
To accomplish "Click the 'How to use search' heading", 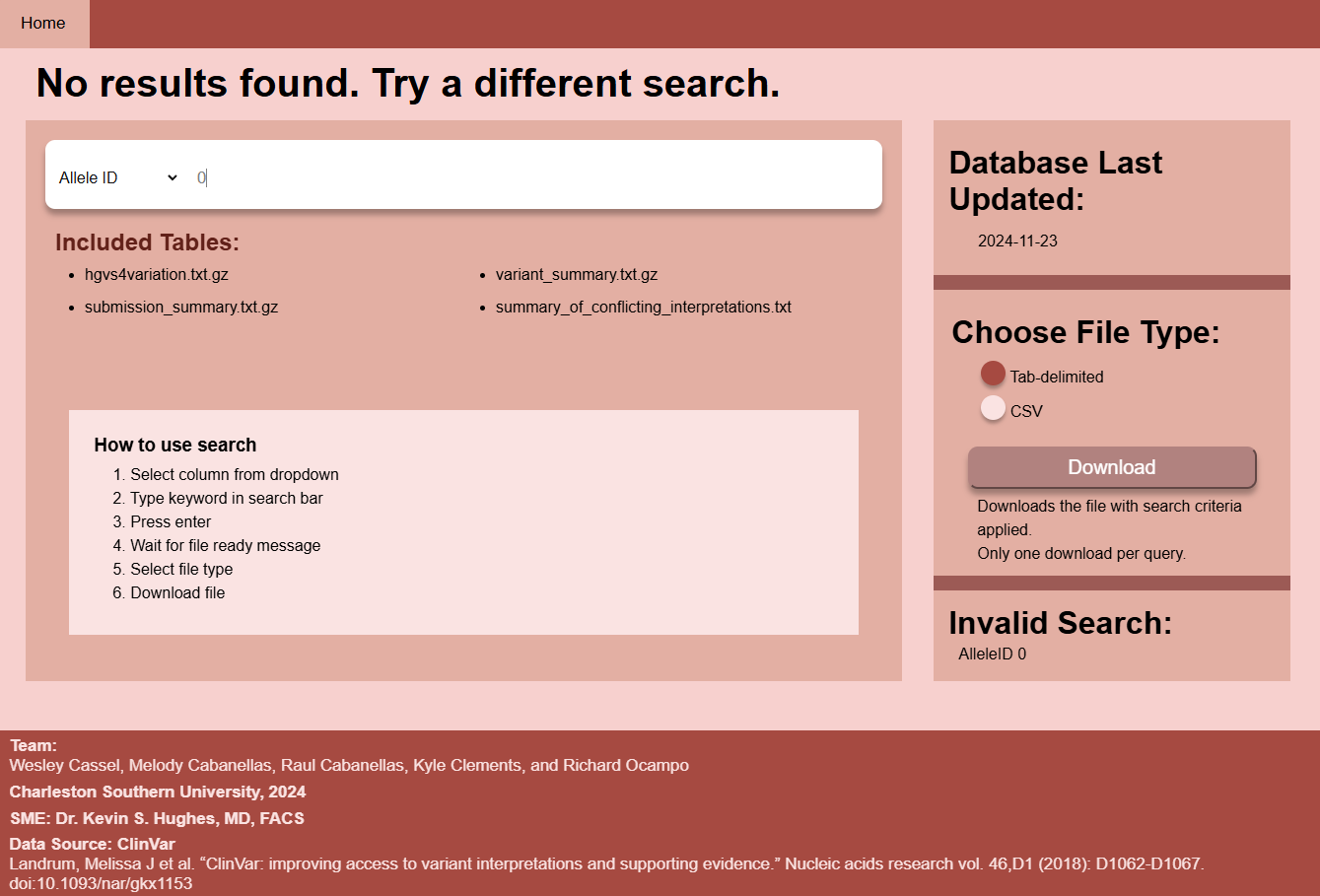I will coord(175,445).
